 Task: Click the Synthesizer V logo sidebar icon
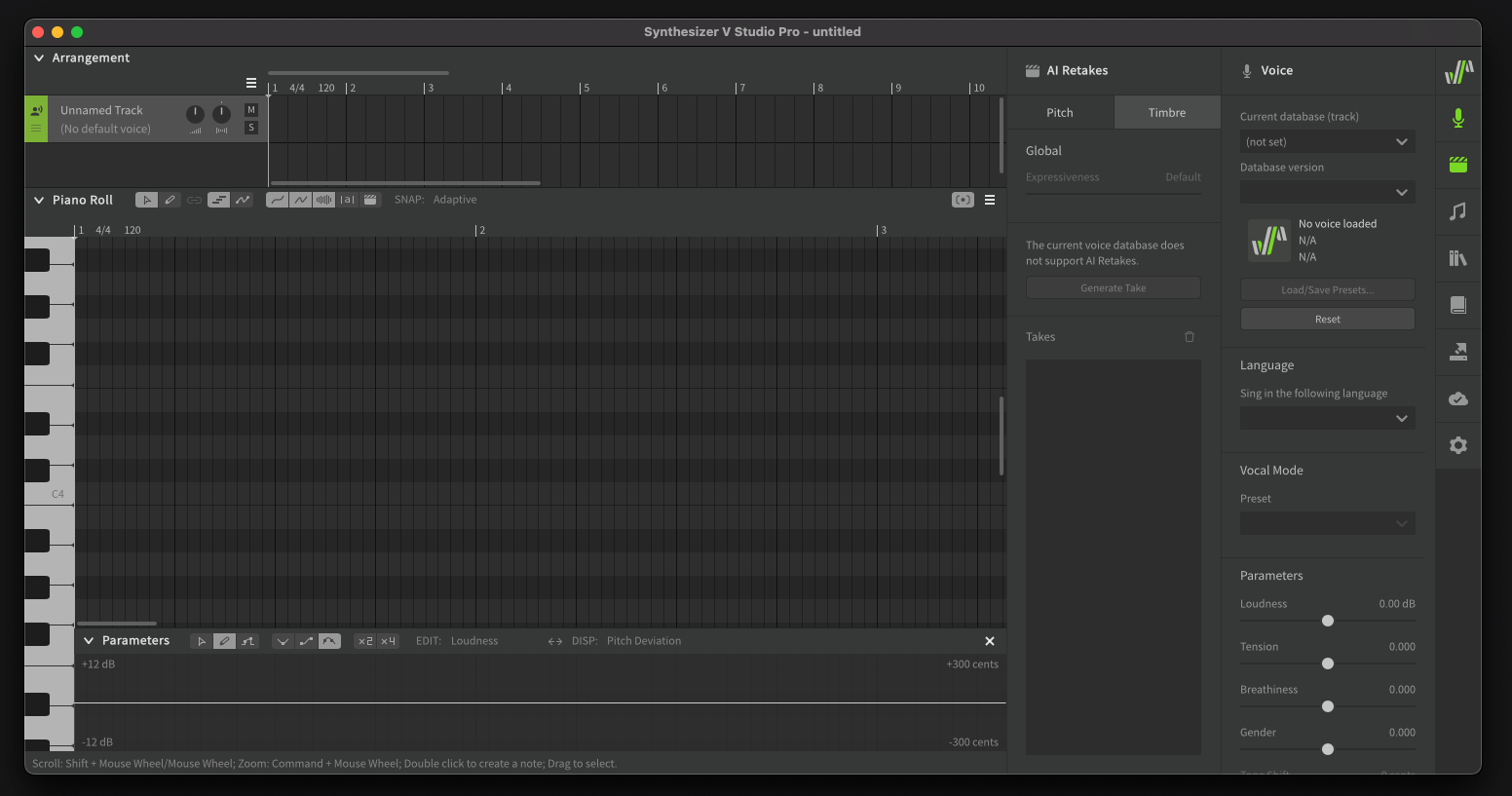1458,71
